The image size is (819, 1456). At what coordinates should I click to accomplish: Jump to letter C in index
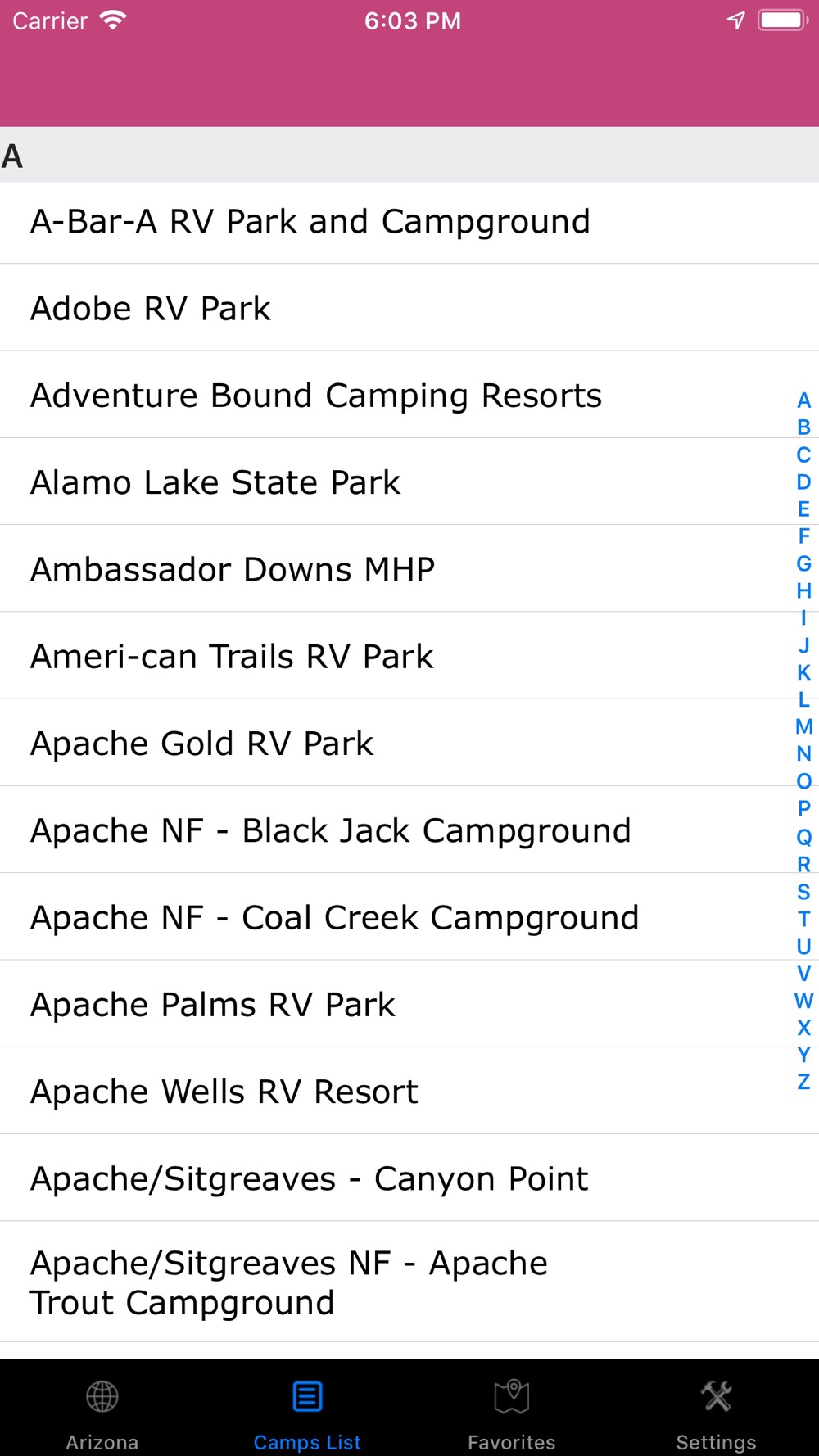click(803, 454)
